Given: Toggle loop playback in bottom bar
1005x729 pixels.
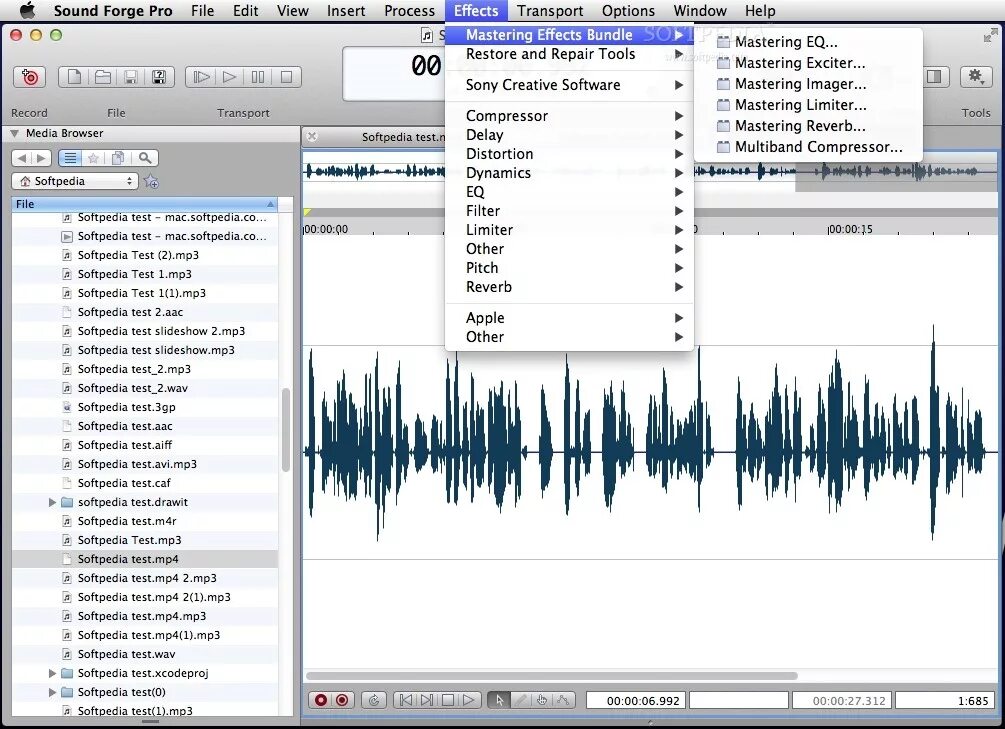Looking at the screenshot, I should 374,700.
